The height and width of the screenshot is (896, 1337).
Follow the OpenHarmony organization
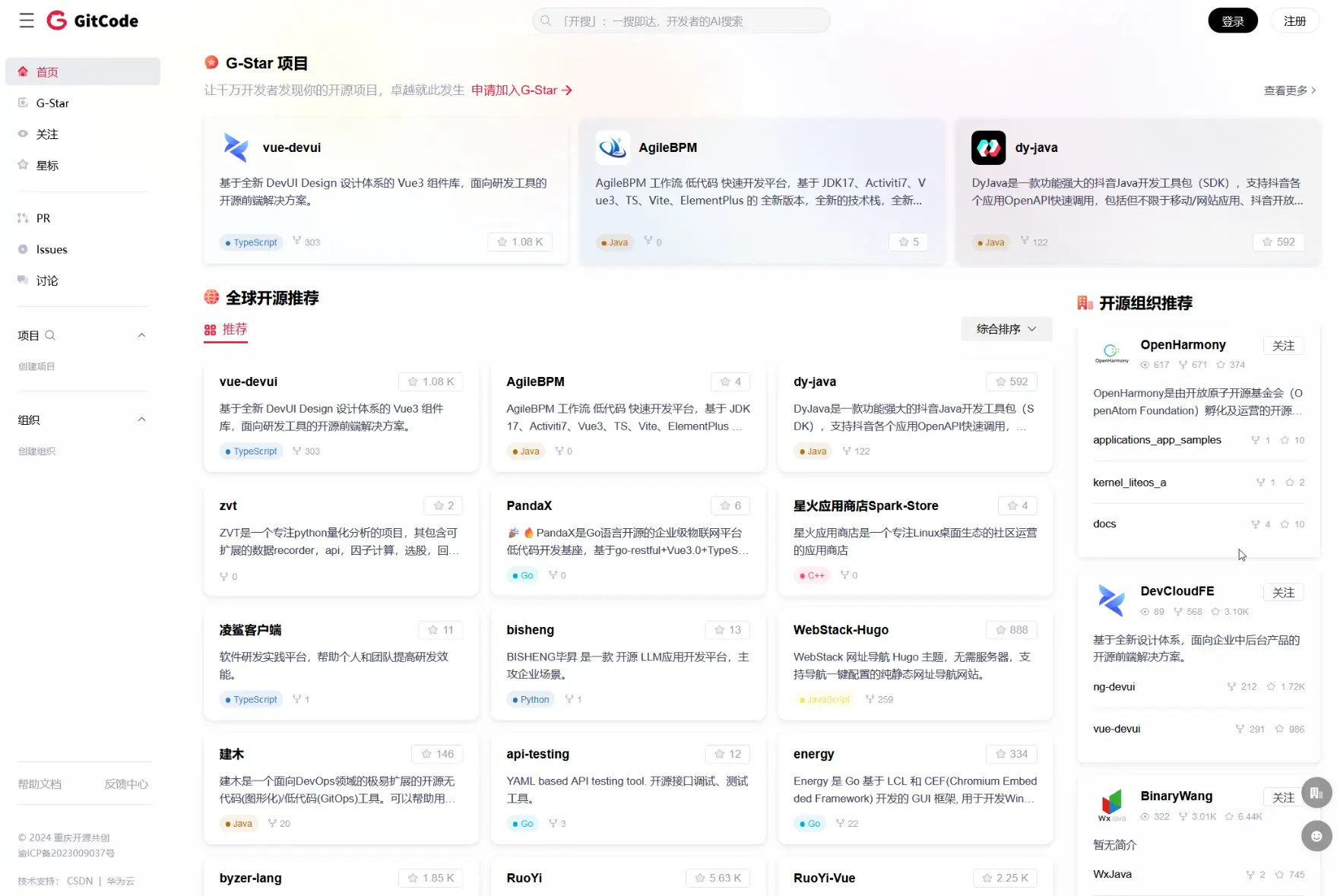pyautogui.click(x=1283, y=346)
